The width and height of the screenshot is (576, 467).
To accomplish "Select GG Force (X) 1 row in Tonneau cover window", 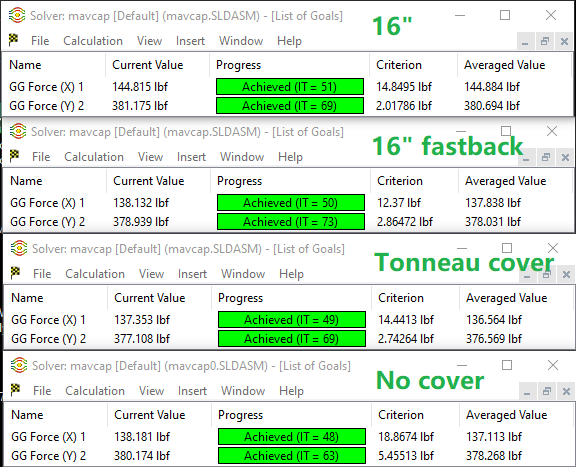I will [x=289, y=320].
